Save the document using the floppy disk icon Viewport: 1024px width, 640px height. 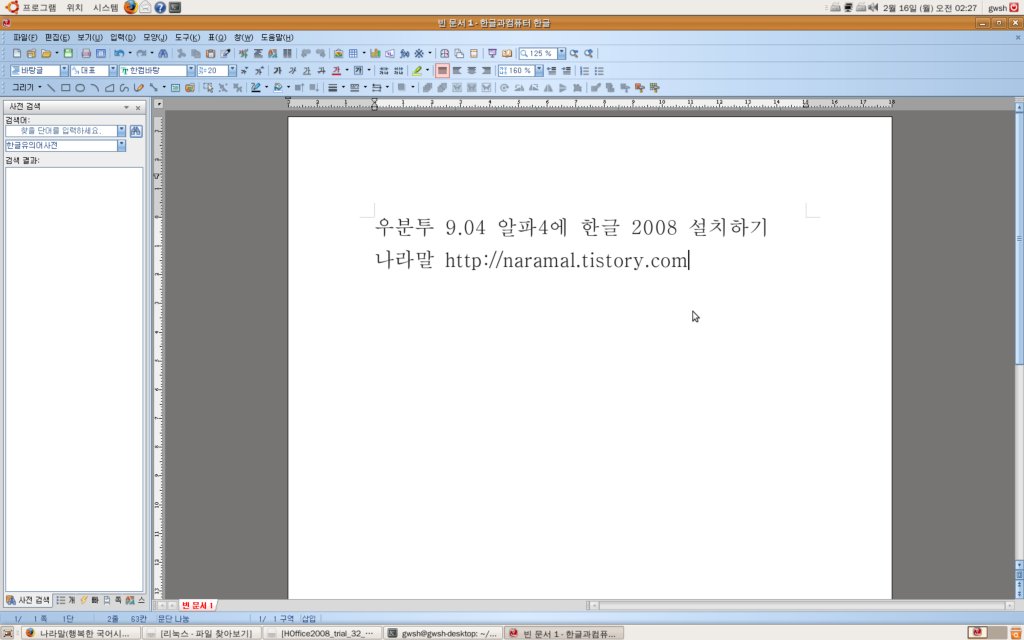68,54
